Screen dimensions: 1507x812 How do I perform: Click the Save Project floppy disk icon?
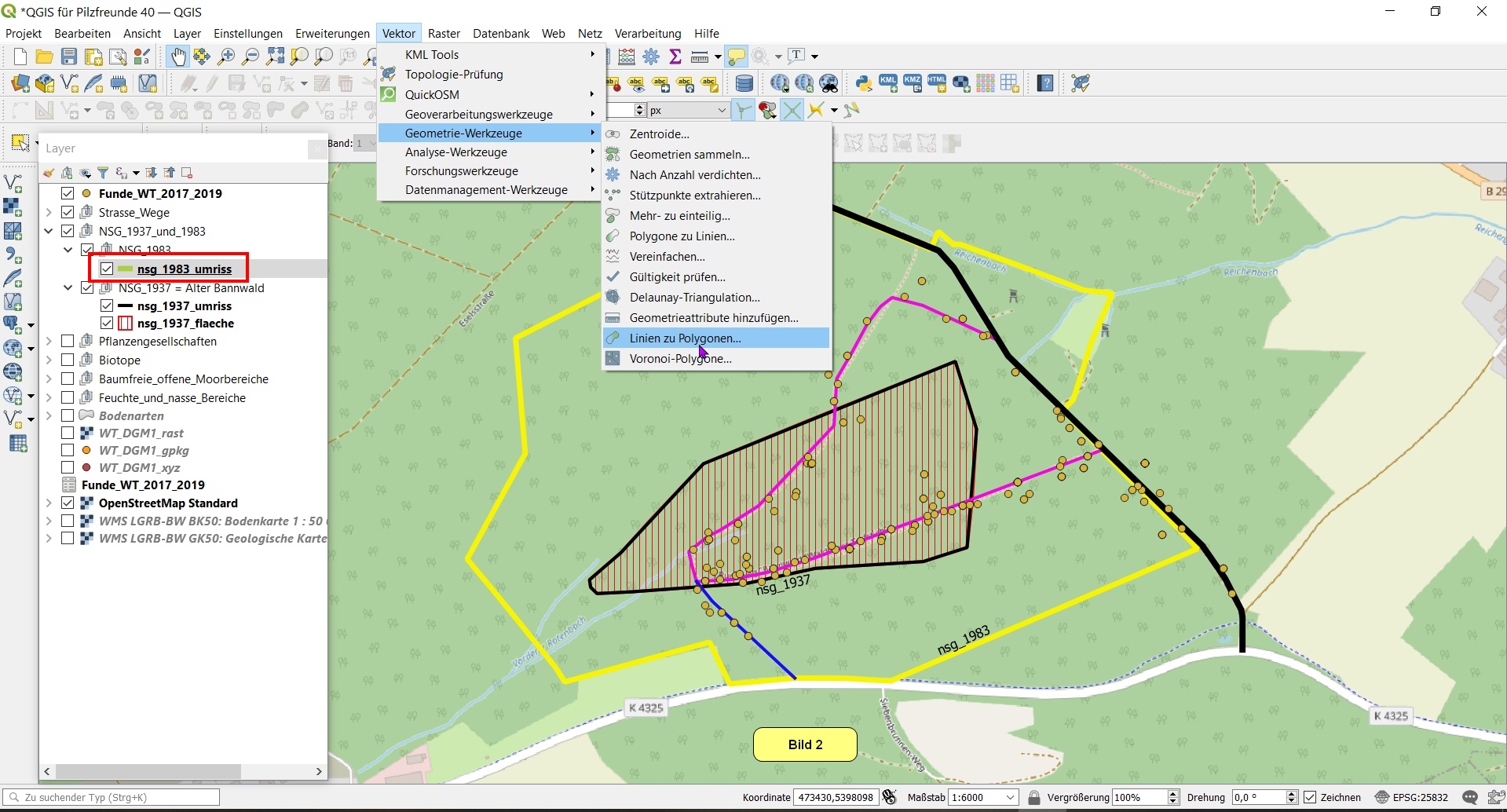69,57
